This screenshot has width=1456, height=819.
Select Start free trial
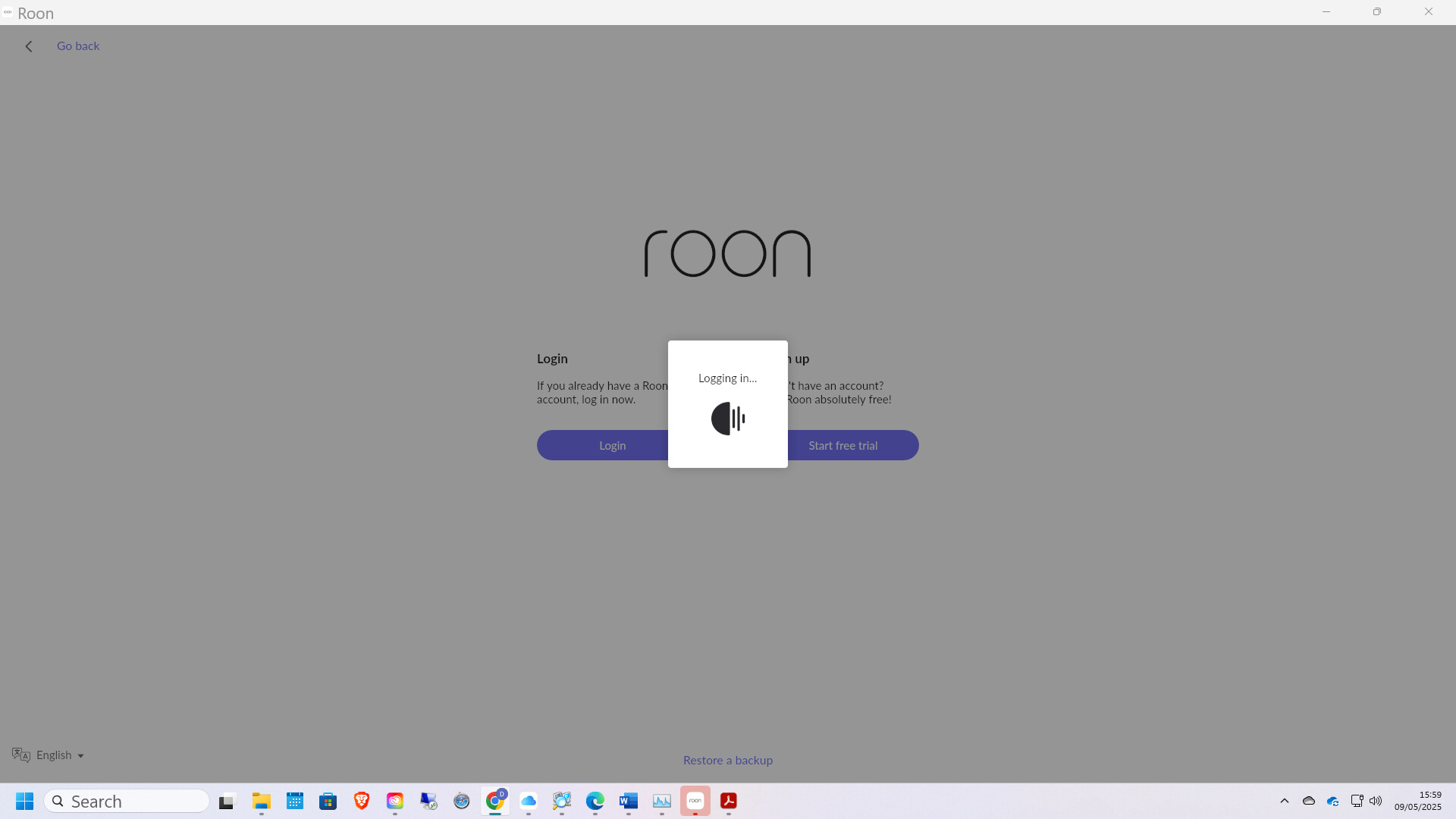pyautogui.click(x=843, y=445)
